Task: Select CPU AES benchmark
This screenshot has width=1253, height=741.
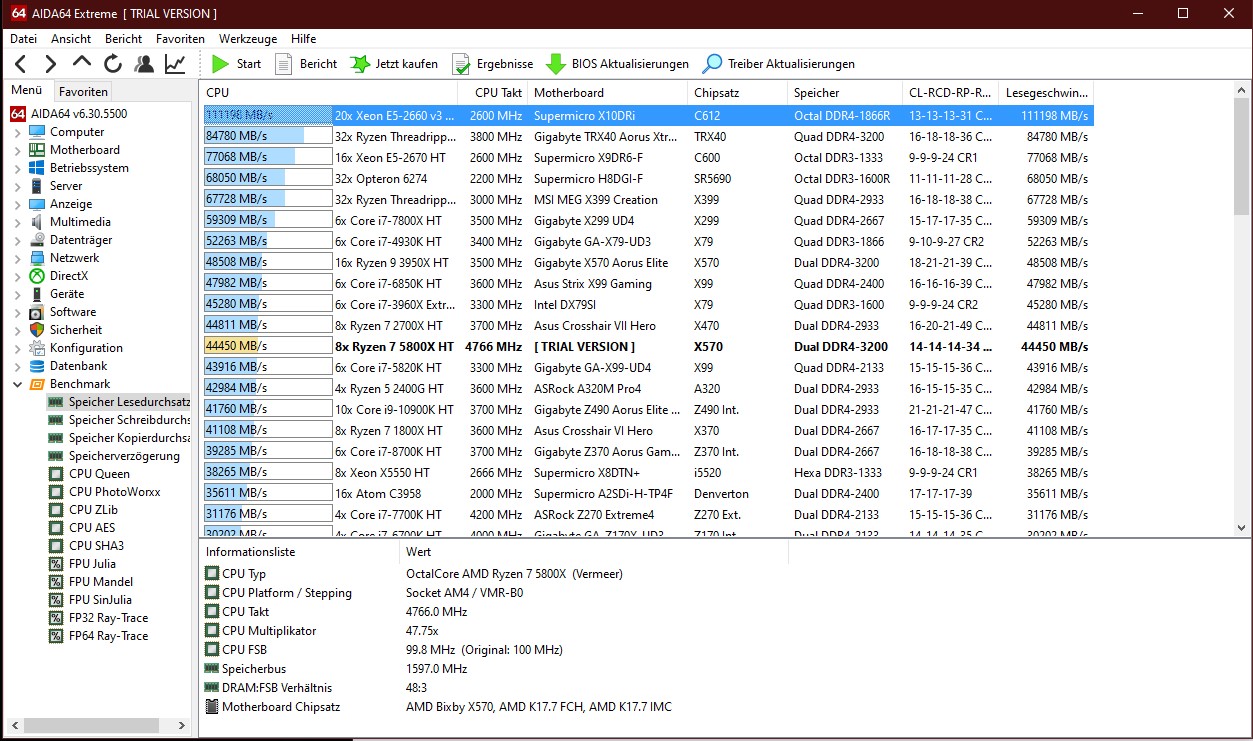Action: tap(81, 528)
